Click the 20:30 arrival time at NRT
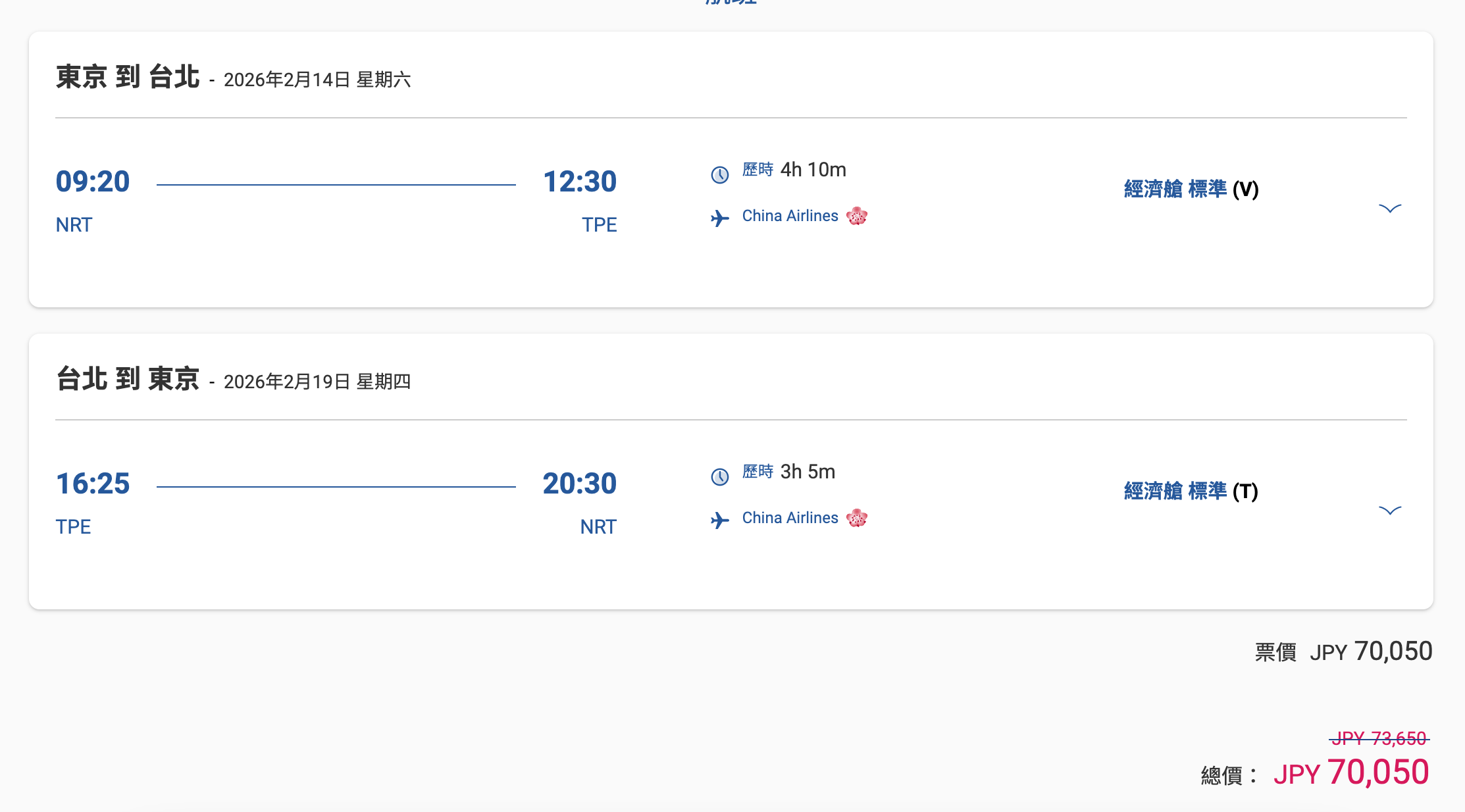This screenshot has height=812, width=1465. click(x=579, y=484)
